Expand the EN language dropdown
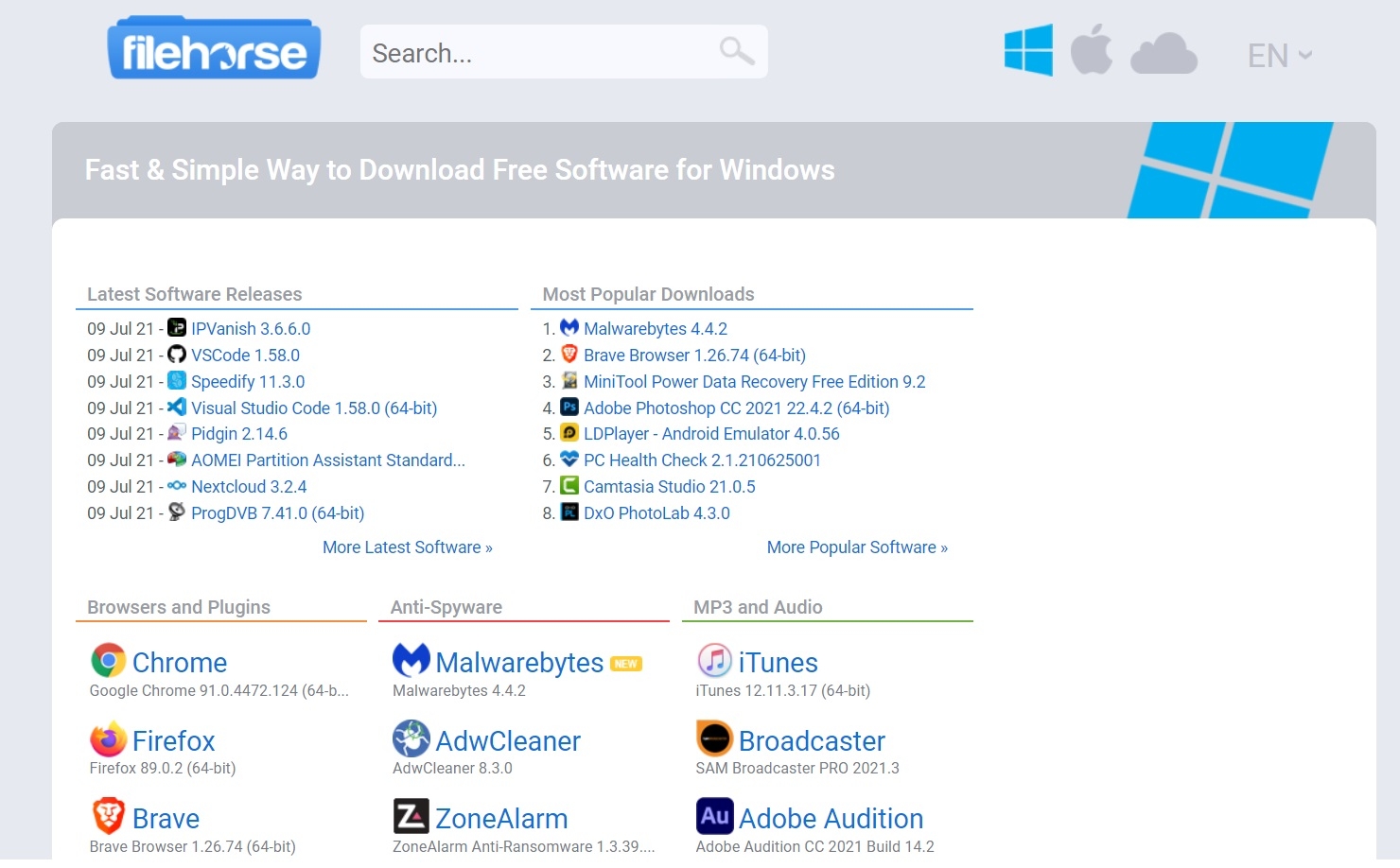The image size is (1400, 868). click(x=1279, y=56)
